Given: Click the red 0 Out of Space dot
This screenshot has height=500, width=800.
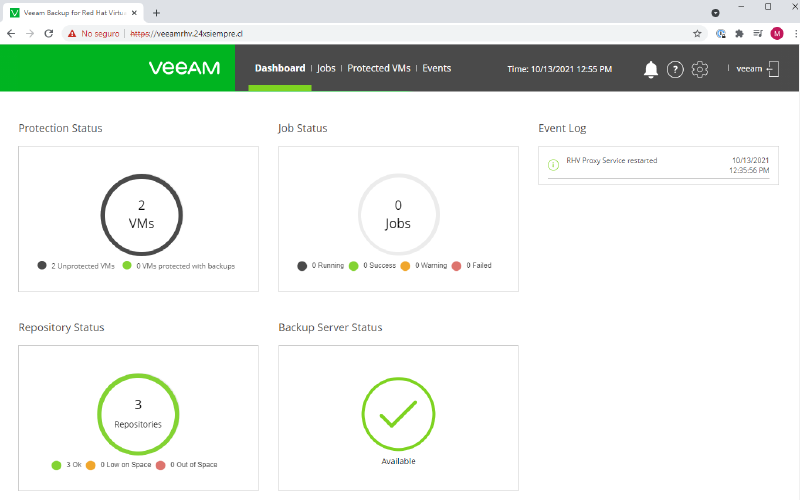Looking at the screenshot, I should coord(161,465).
